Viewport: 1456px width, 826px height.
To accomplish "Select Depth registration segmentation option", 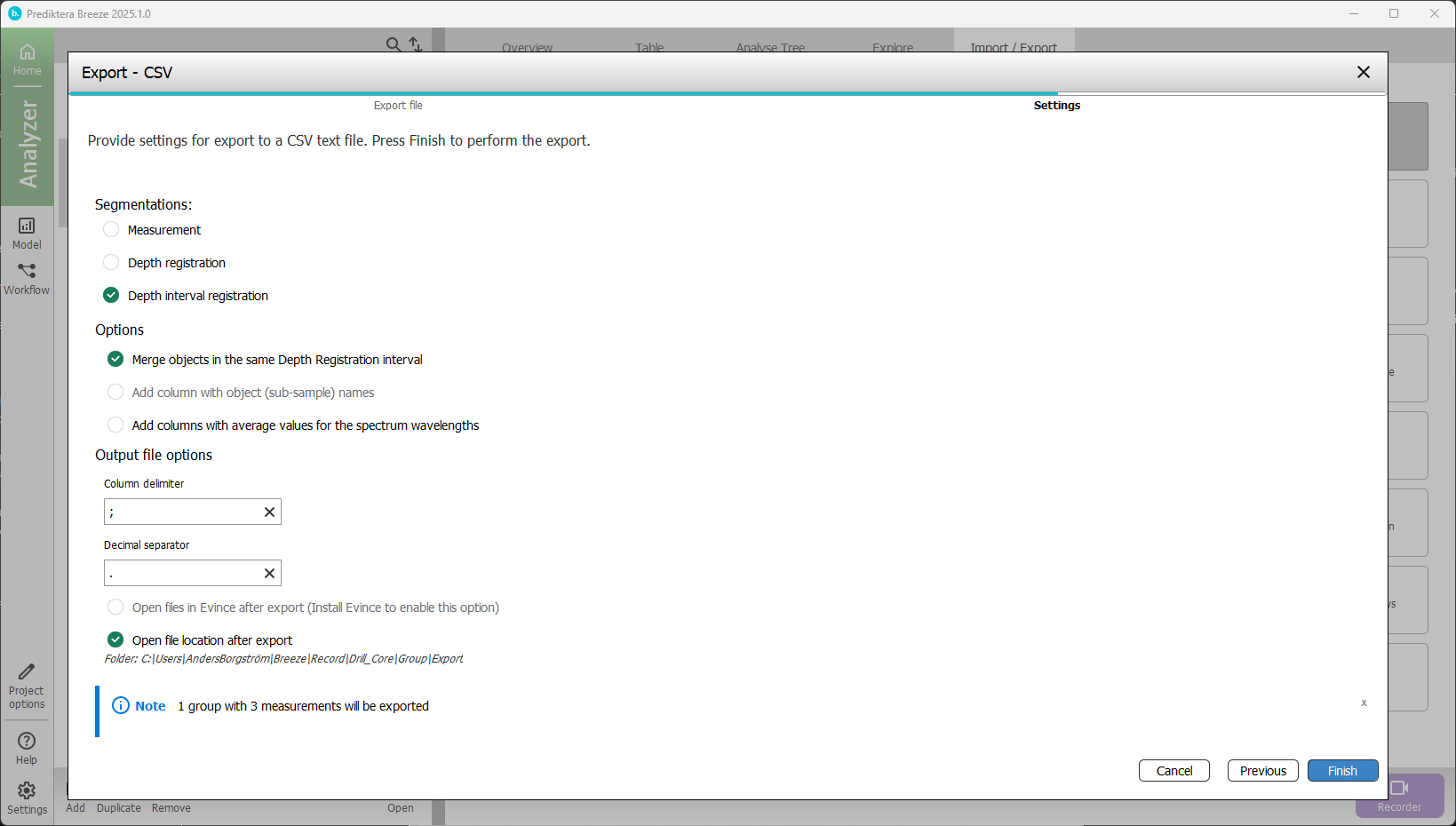I will pyautogui.click(x=111, y=263).
